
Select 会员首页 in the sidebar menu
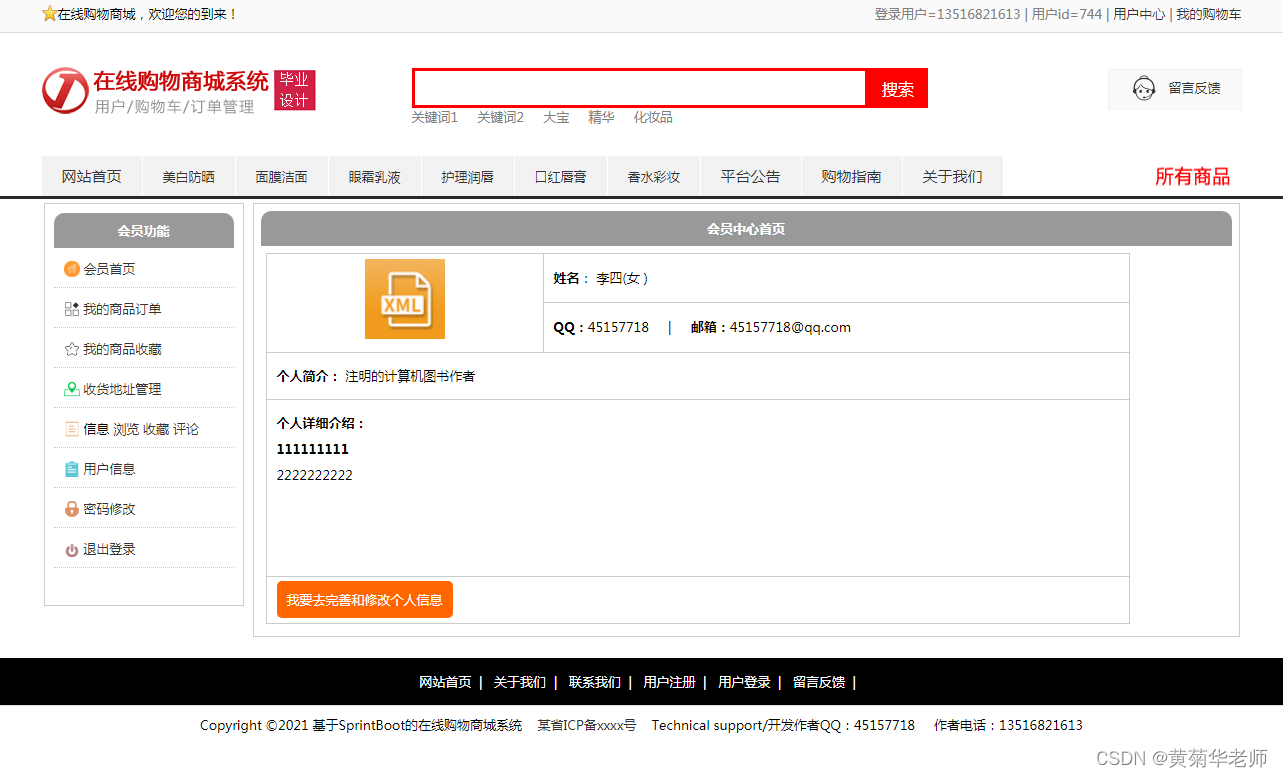click(x=109, y=269)
